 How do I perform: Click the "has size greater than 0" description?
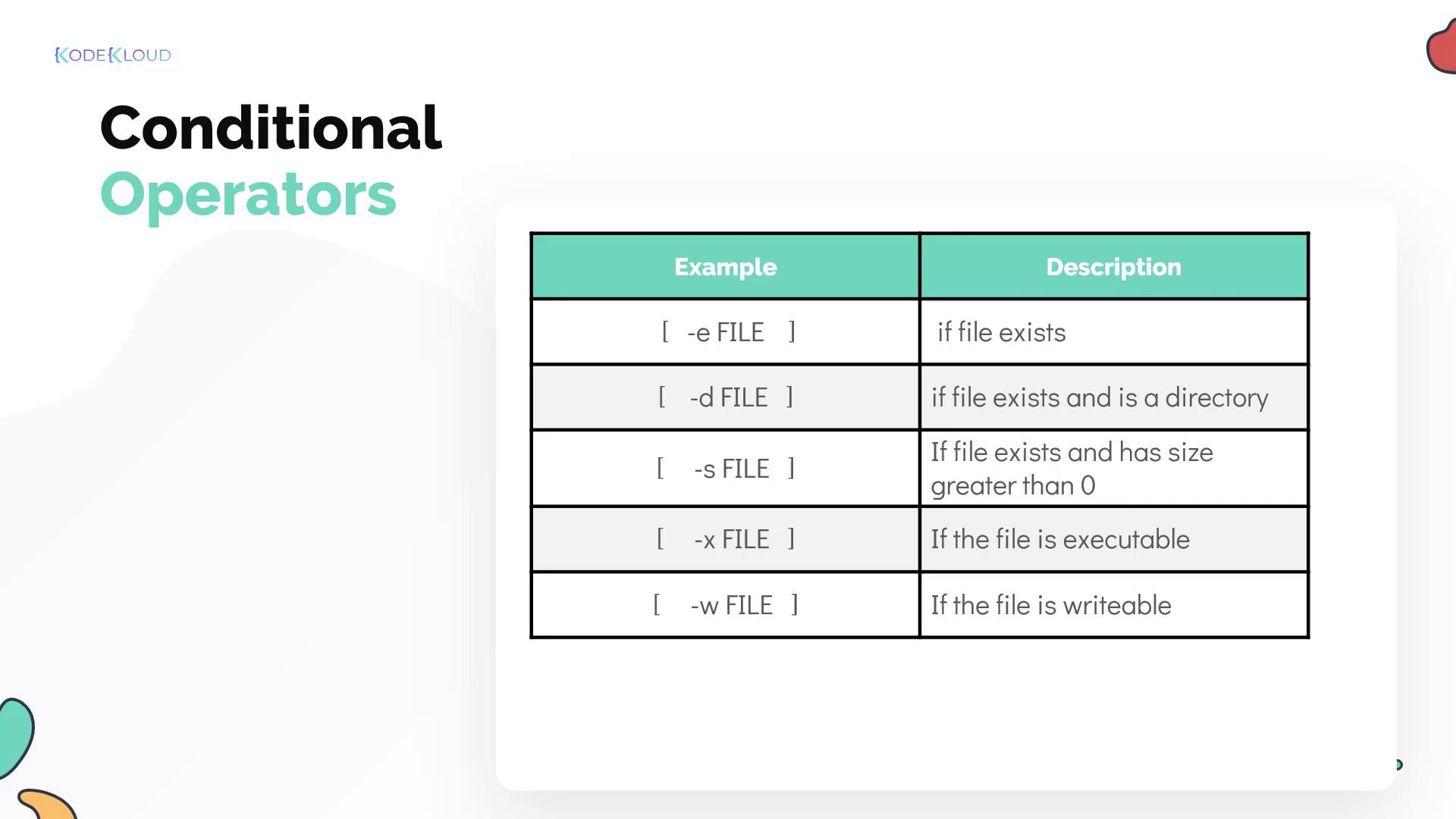tap(1072, 469)
